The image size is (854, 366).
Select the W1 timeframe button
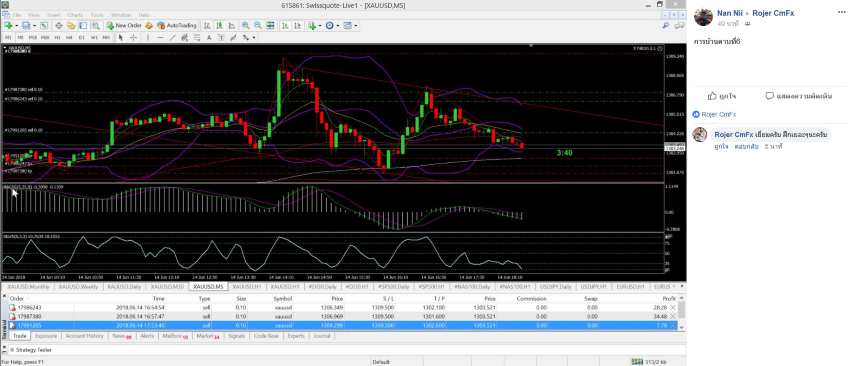[x=94, y=38]
